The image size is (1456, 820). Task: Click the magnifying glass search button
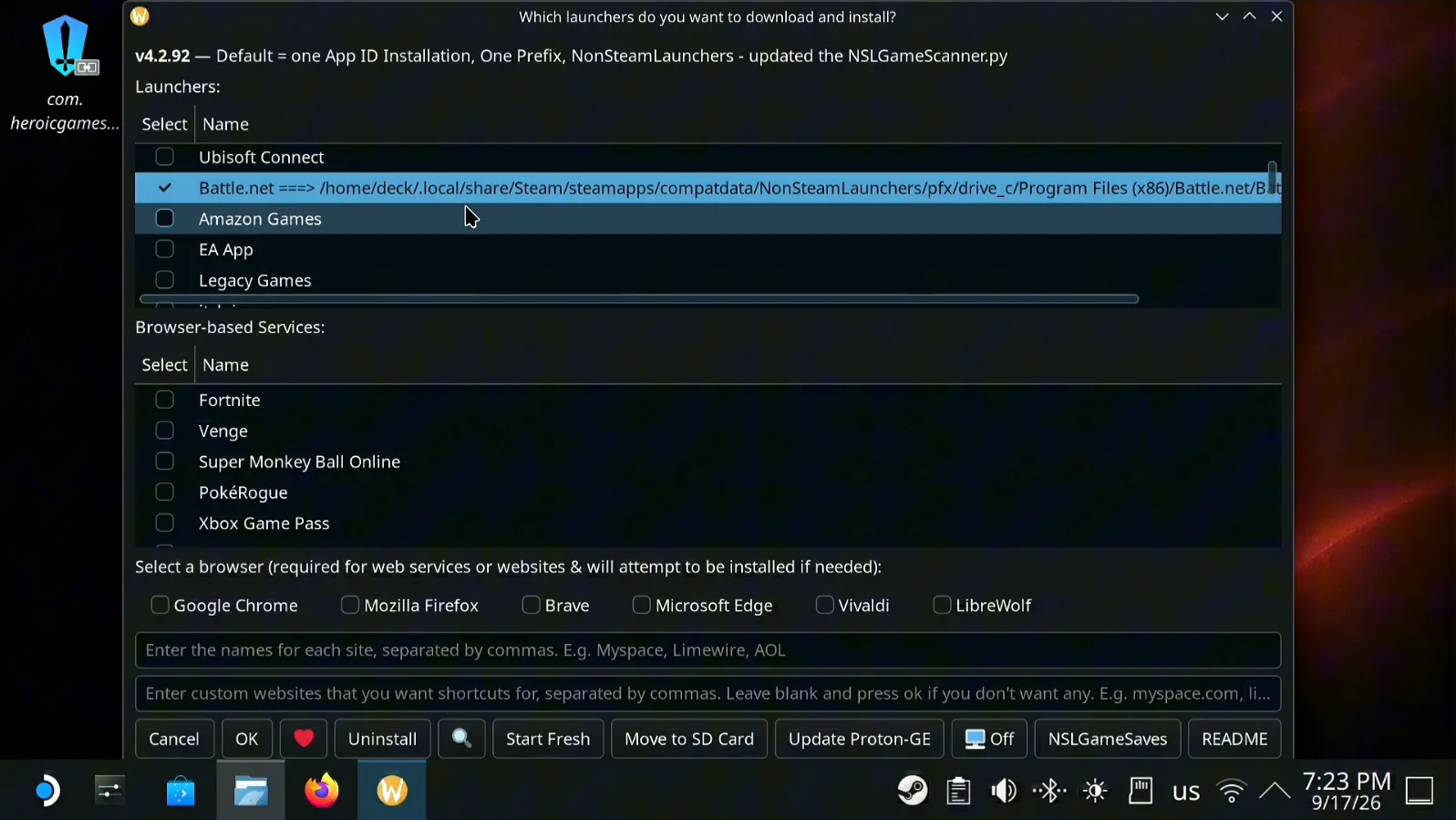(x=462, y=738)
